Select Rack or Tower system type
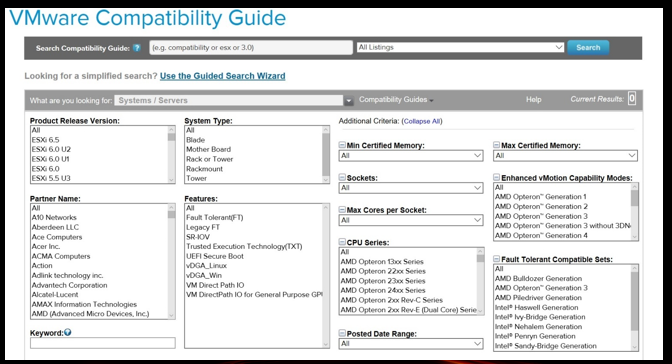Image resolution: width=672 pixels, height=364 pixels. tap(210, 159)
